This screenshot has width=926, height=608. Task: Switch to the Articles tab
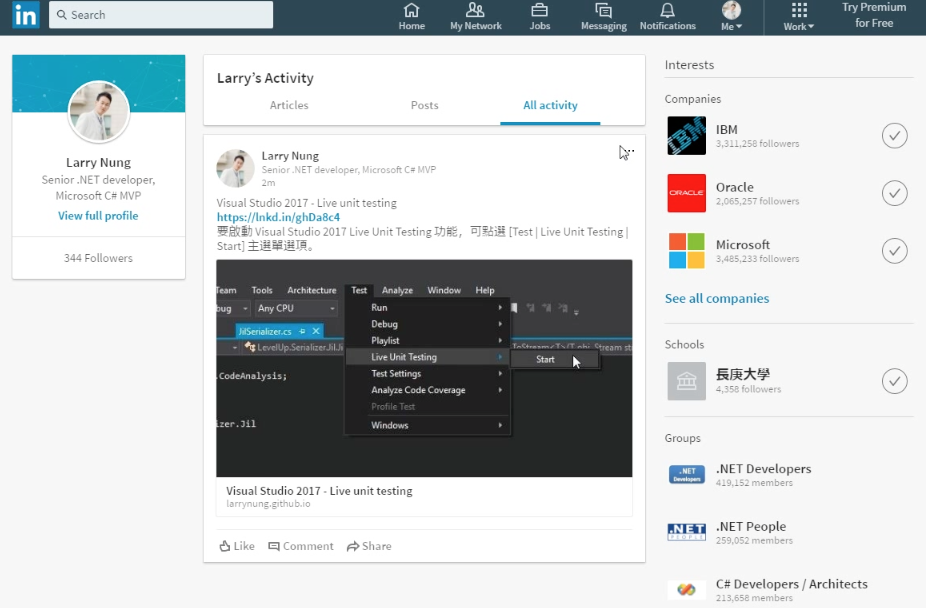pyautogui.click(x=289, y=105)
